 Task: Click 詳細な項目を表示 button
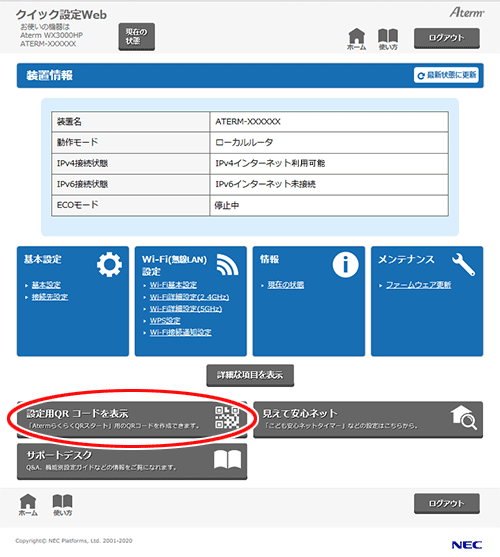click(x=250, y=375)
